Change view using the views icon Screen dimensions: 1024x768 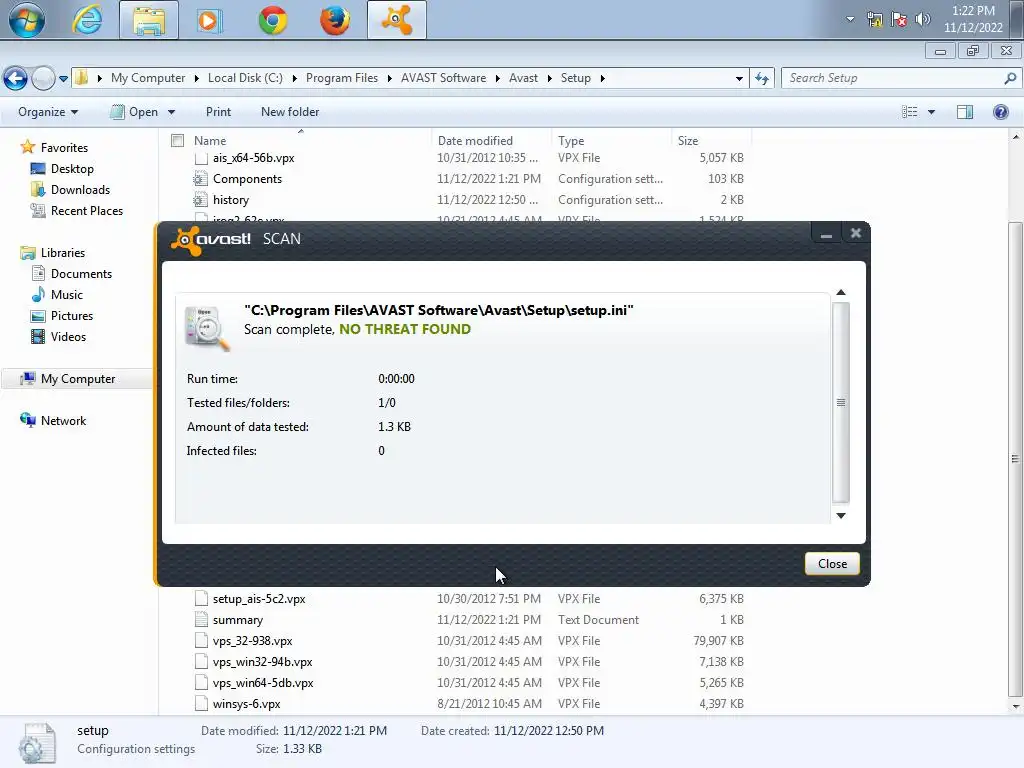tap(909, 112)
